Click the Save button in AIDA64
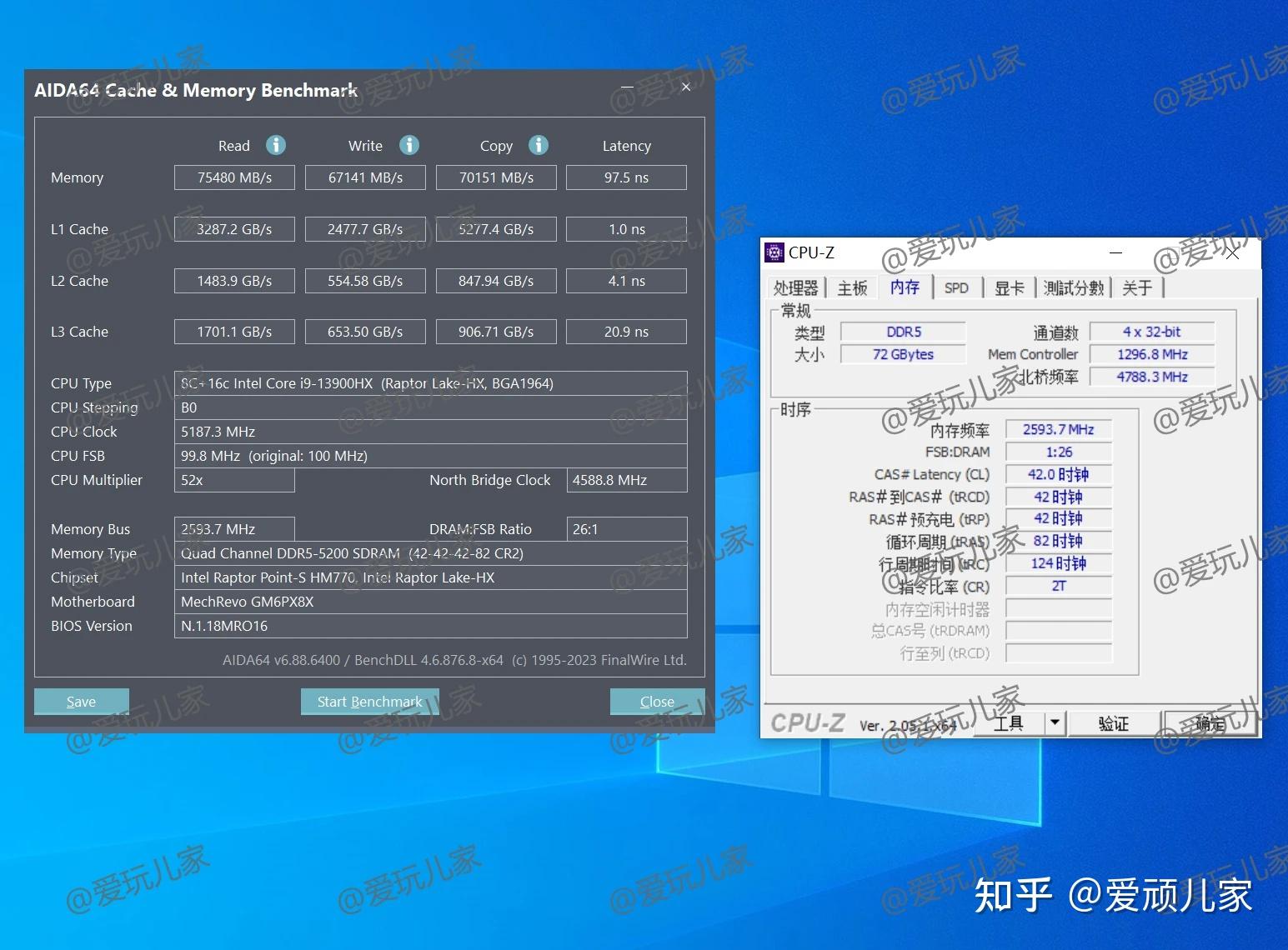 pos(81,701)
